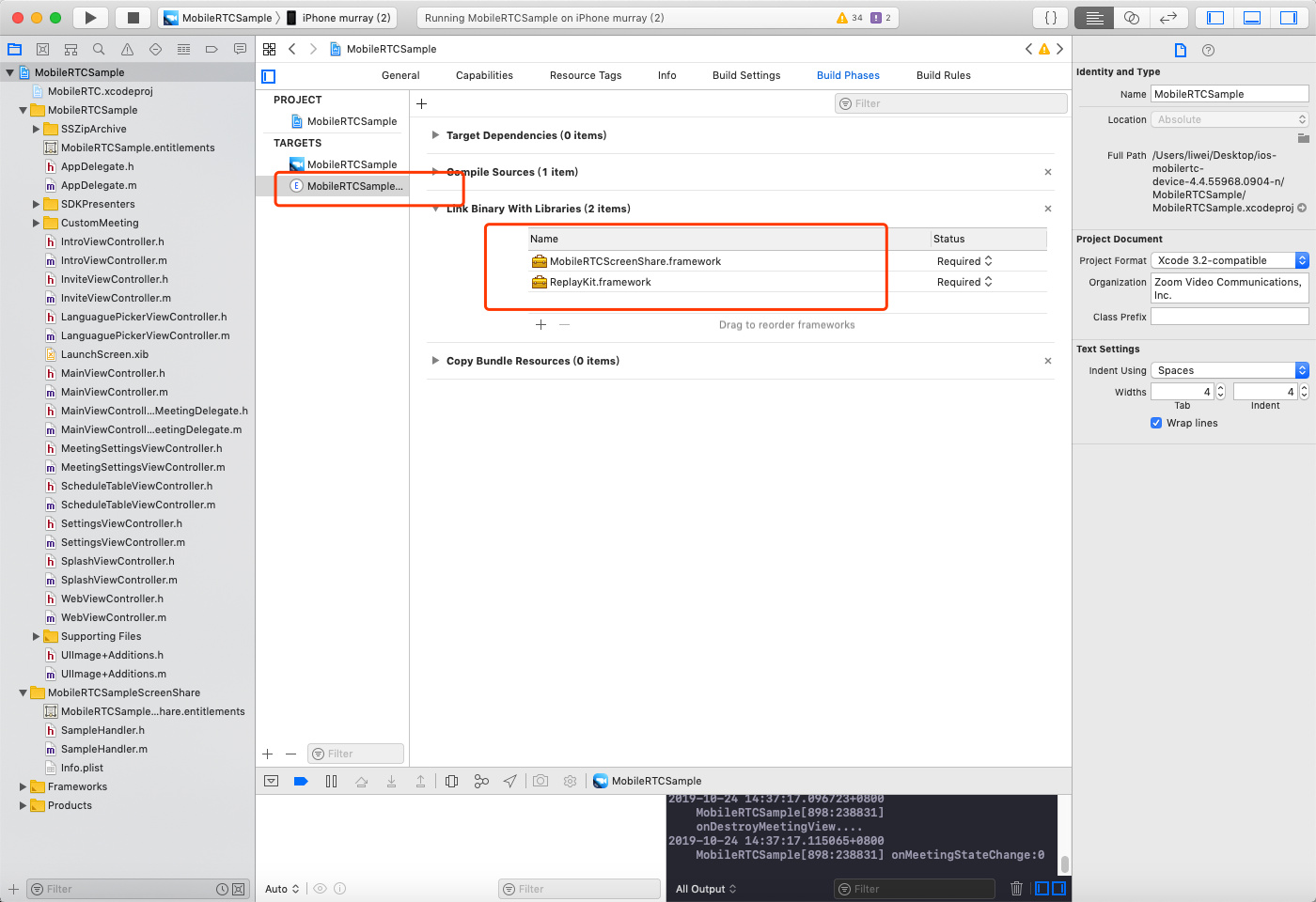1316x902 pixels.
Task: Click the Run (play) button
Action: tap(90, 18)
